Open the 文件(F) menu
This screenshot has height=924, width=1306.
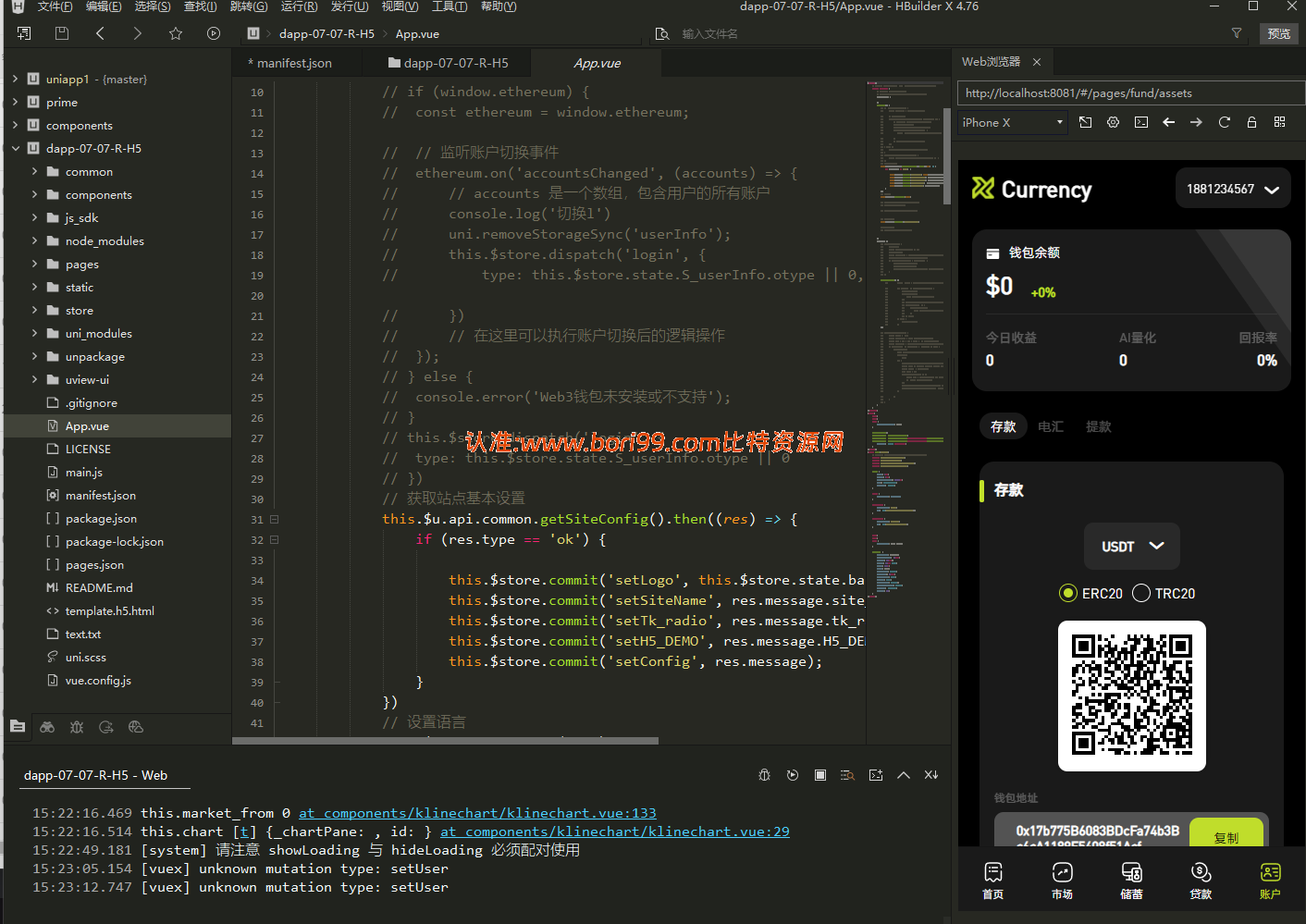(x=55, y=6)
